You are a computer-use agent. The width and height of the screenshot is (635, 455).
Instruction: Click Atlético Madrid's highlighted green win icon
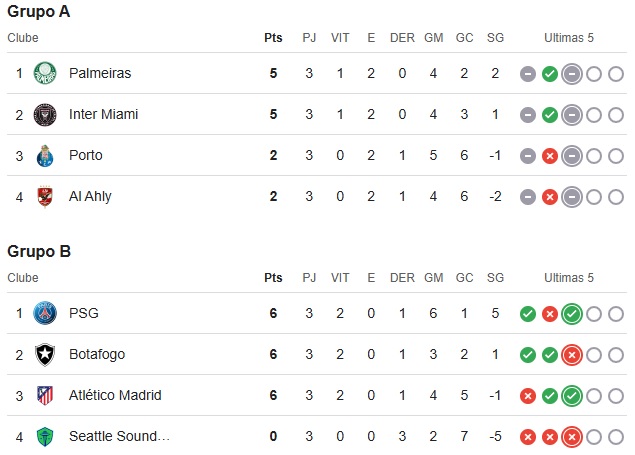click(x=571, y=396)
